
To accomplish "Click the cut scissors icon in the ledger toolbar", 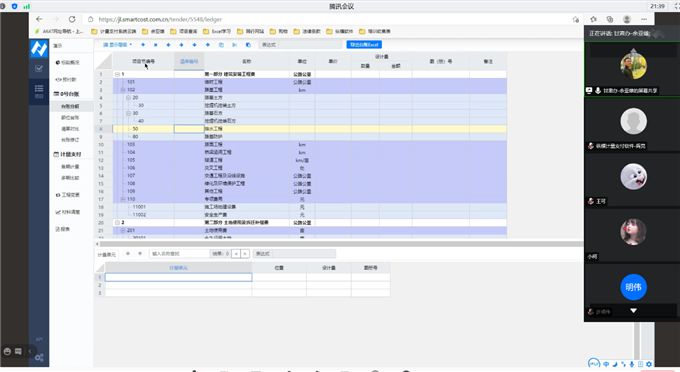I will (235, 45).
